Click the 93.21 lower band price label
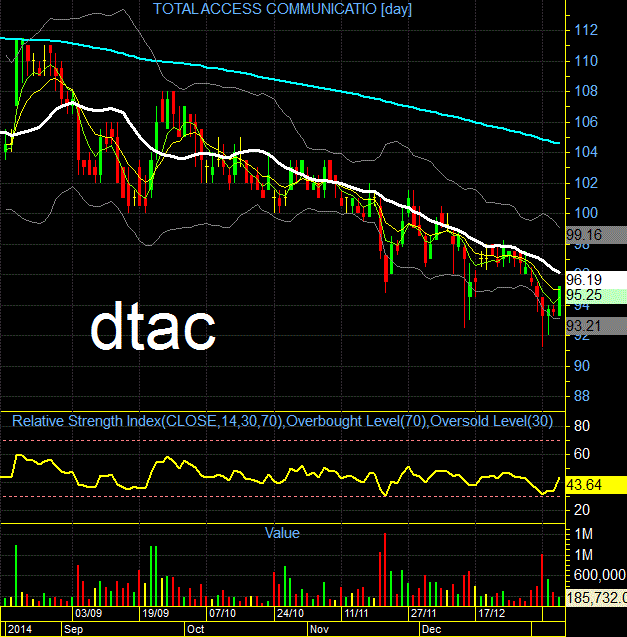Viewport: 627px width, 637px height. pyautogui.click(x=596, y=326)
